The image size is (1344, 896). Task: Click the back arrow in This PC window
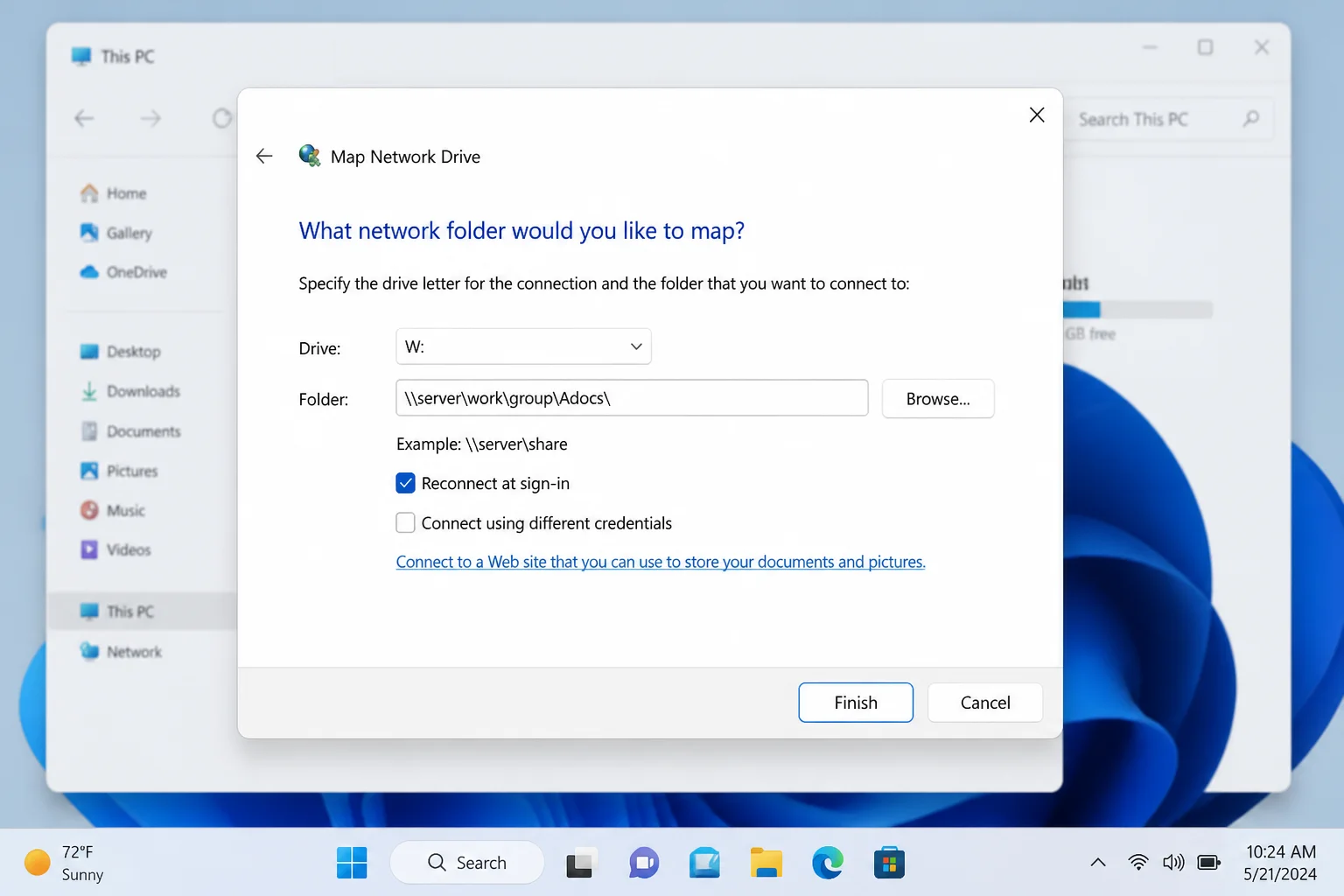pos(84,118)
